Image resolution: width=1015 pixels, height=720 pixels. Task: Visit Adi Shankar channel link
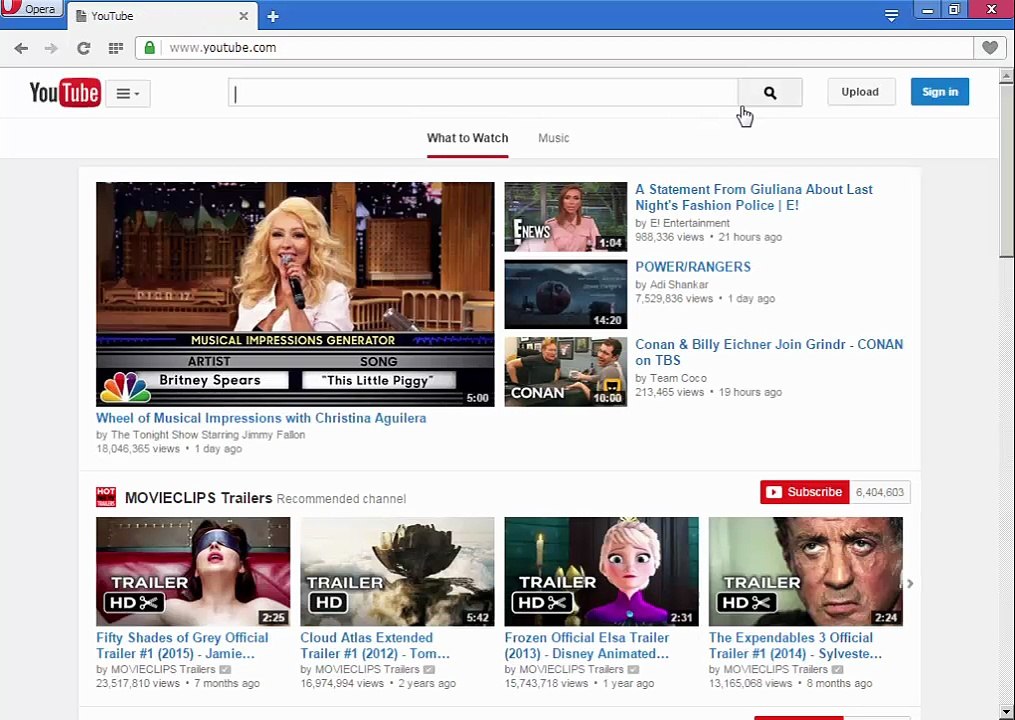[679, 284]
